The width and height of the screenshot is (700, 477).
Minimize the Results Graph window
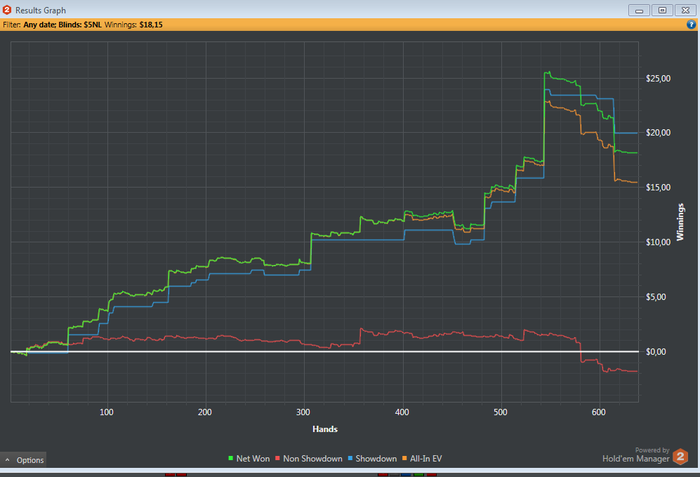click(x=639, y=10)
